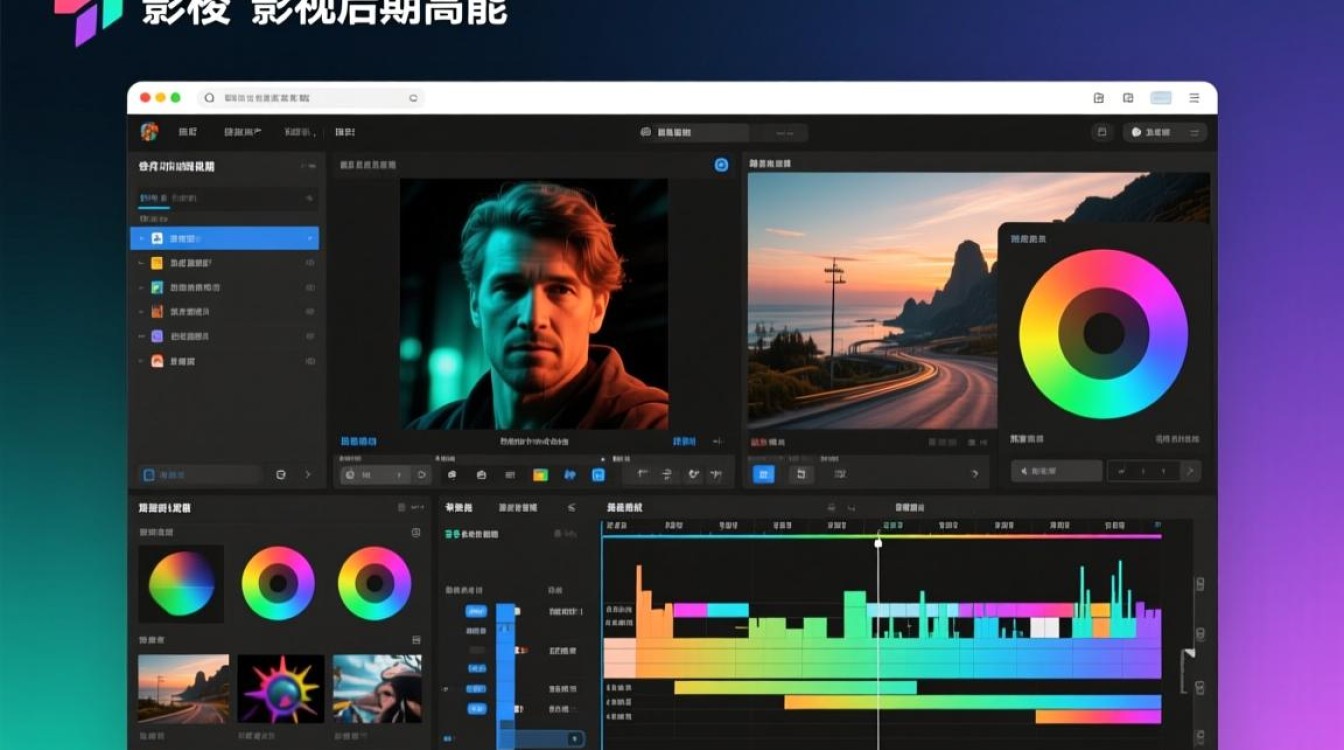The image size is (1344, 750).
Task: Switch to the second tab above the media list
Action: click(185, 199)
